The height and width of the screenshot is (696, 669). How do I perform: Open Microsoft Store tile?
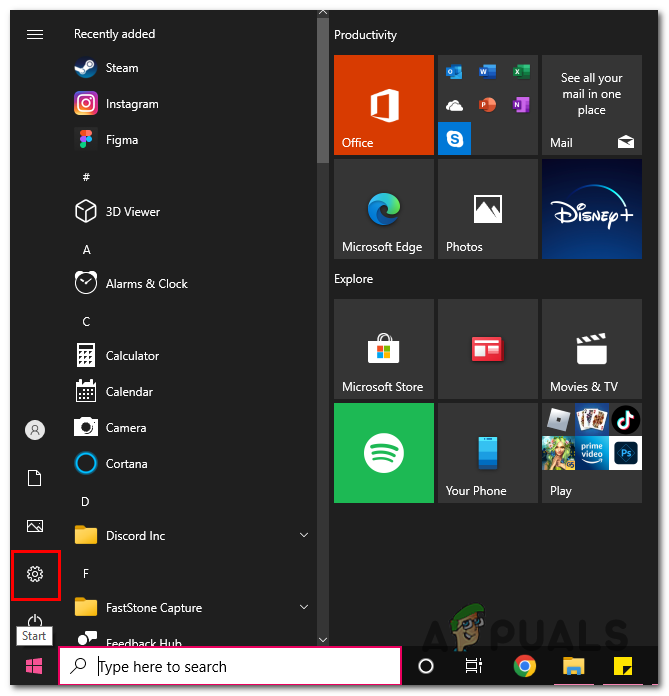coord(384,348)
